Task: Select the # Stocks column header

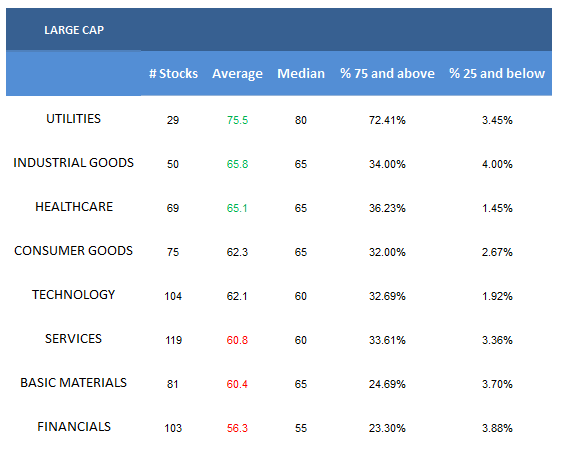Action: pyautogui.click(x=173, y=74)
